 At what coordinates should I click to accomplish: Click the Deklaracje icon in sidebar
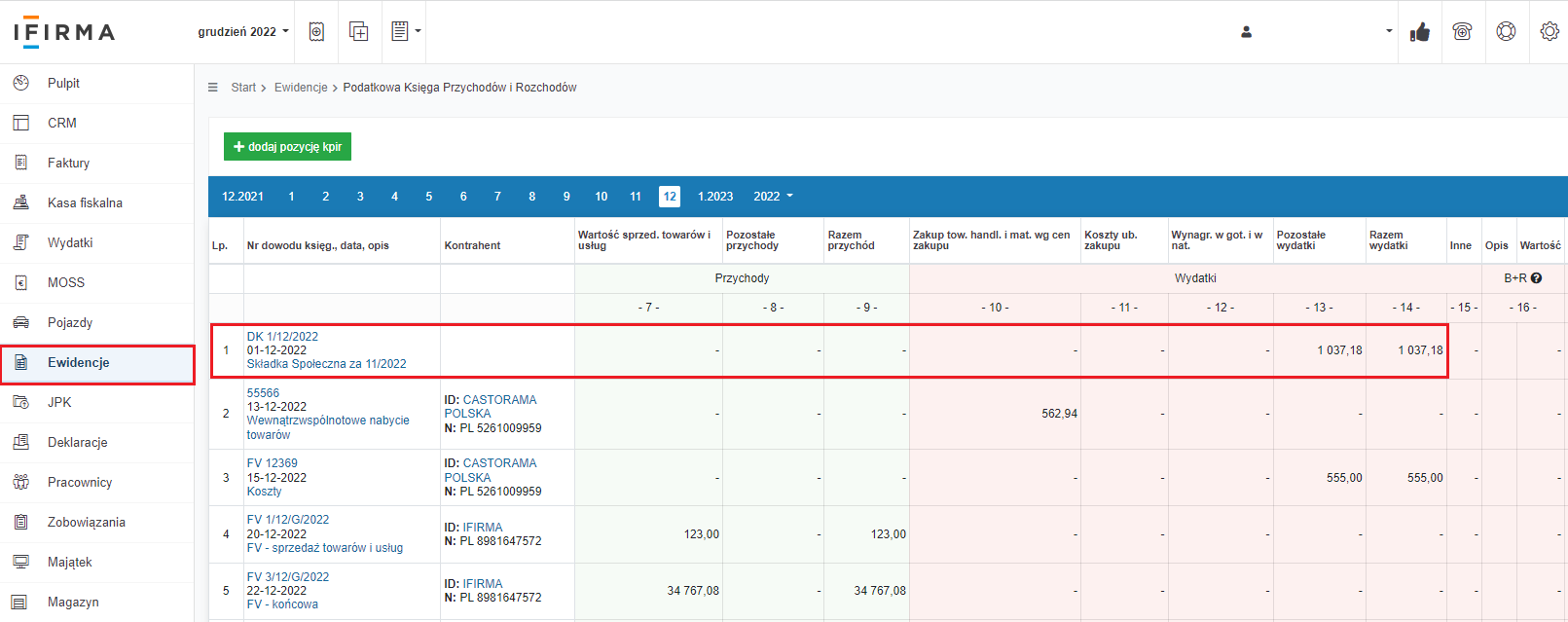tap(20, 442)
